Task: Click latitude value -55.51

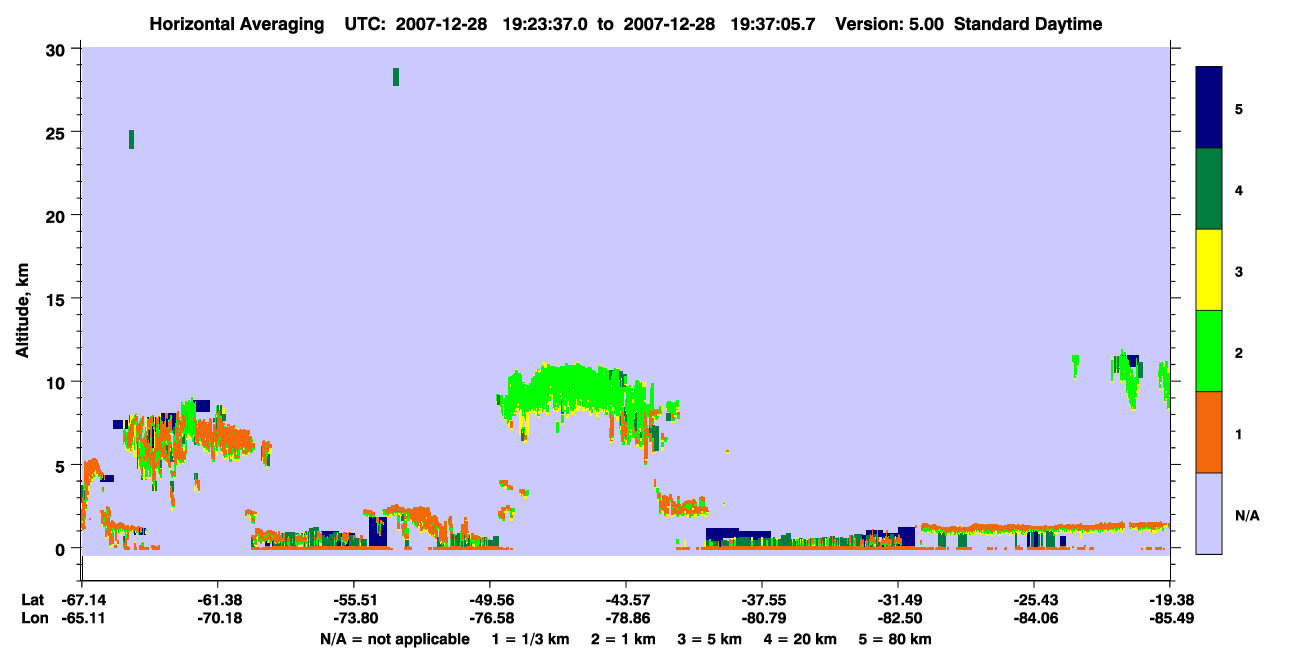Action: (354, 600)
